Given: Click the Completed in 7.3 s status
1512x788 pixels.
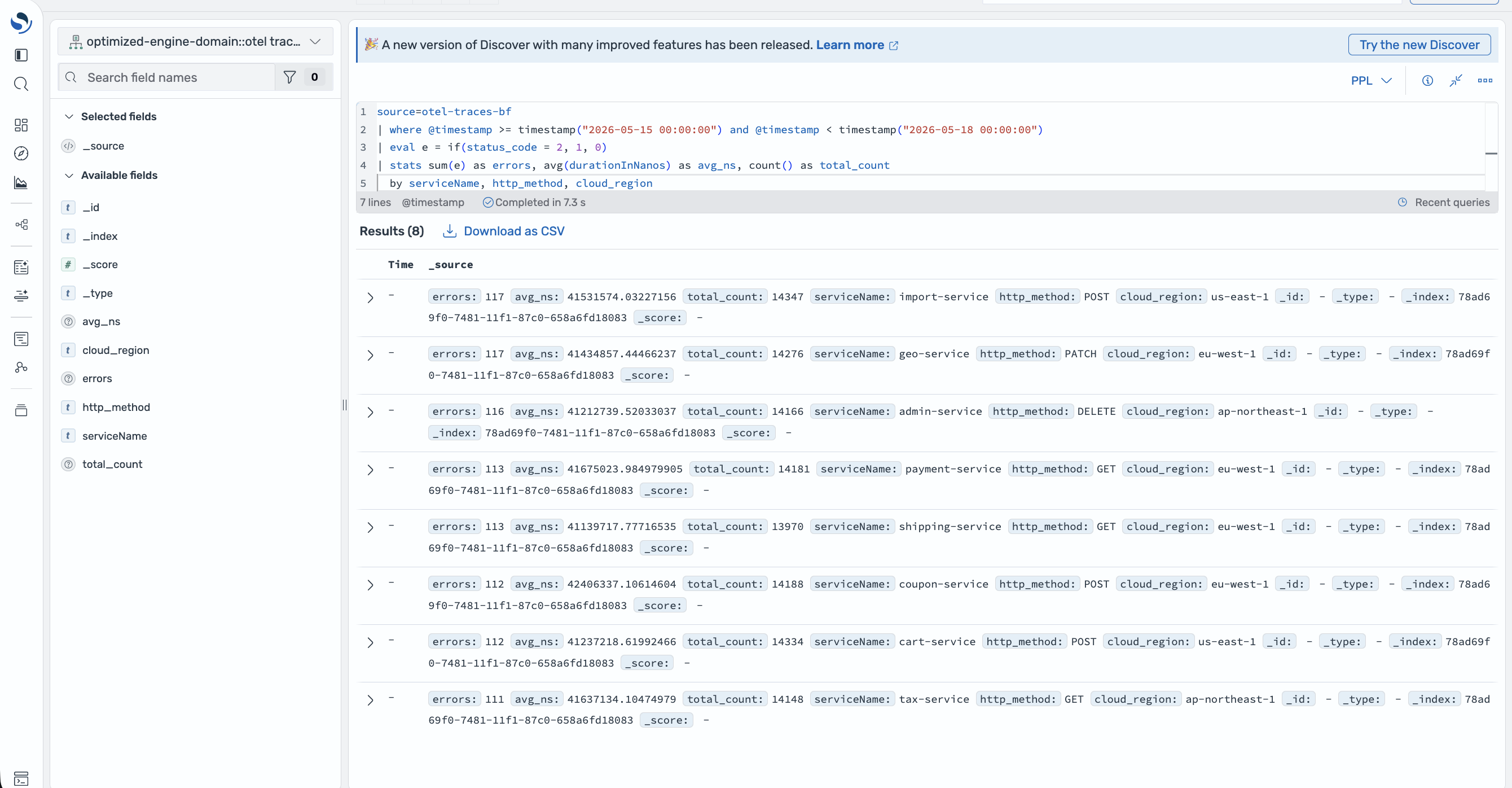Looking at the screenshot, I should pyautogui.click(x=534, y=202).
